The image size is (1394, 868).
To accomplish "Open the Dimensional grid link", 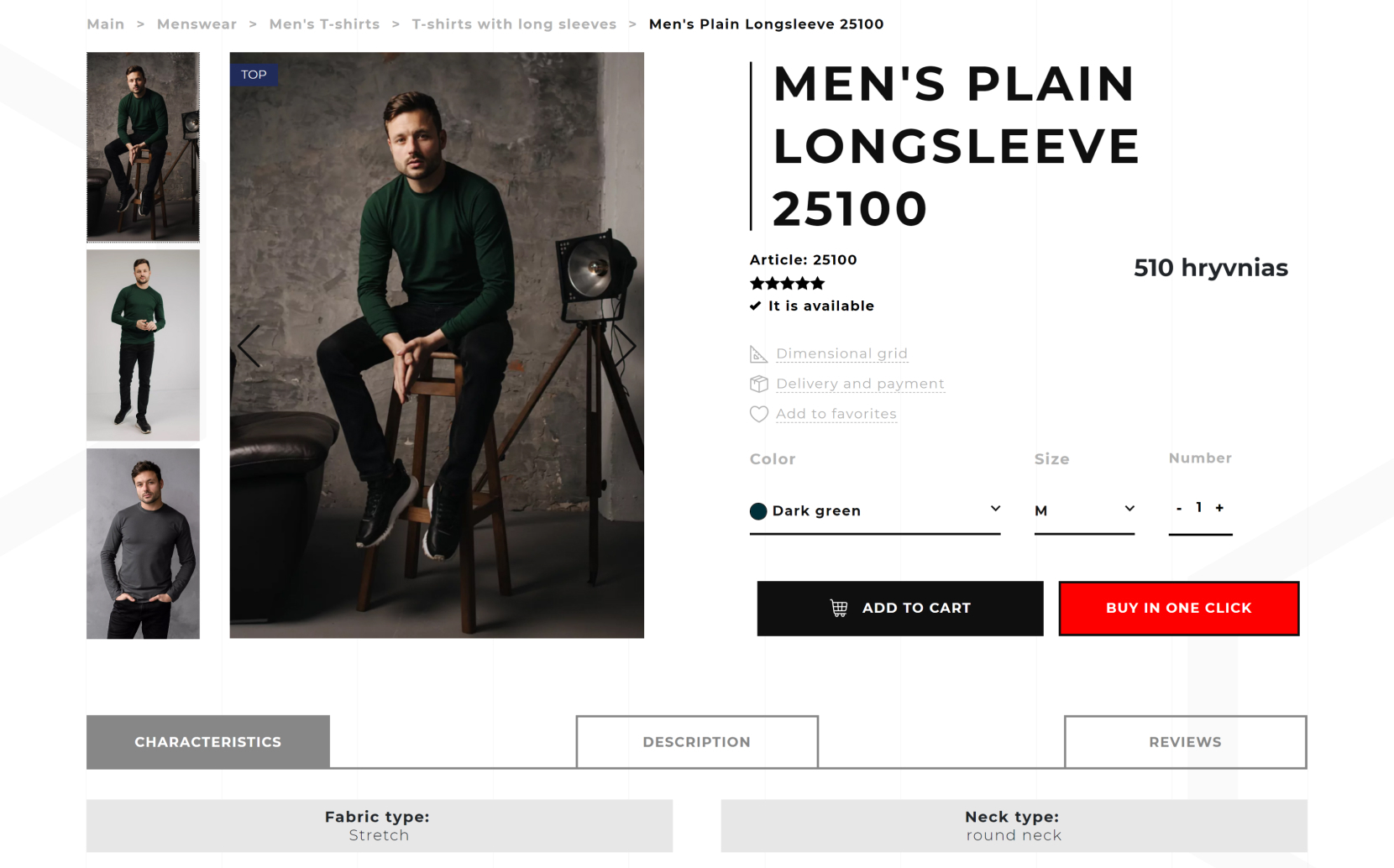I will (x=841, y=353).
